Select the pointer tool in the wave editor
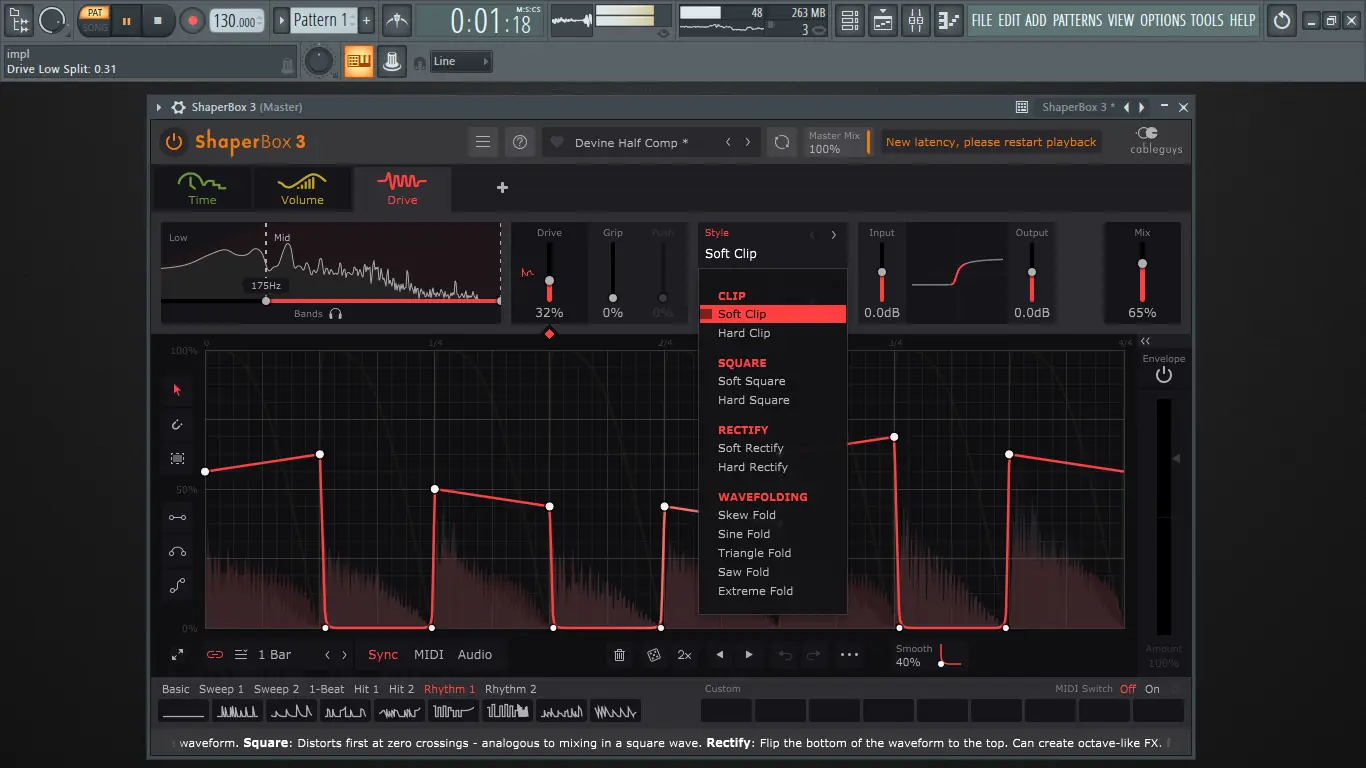 point(177,390)
